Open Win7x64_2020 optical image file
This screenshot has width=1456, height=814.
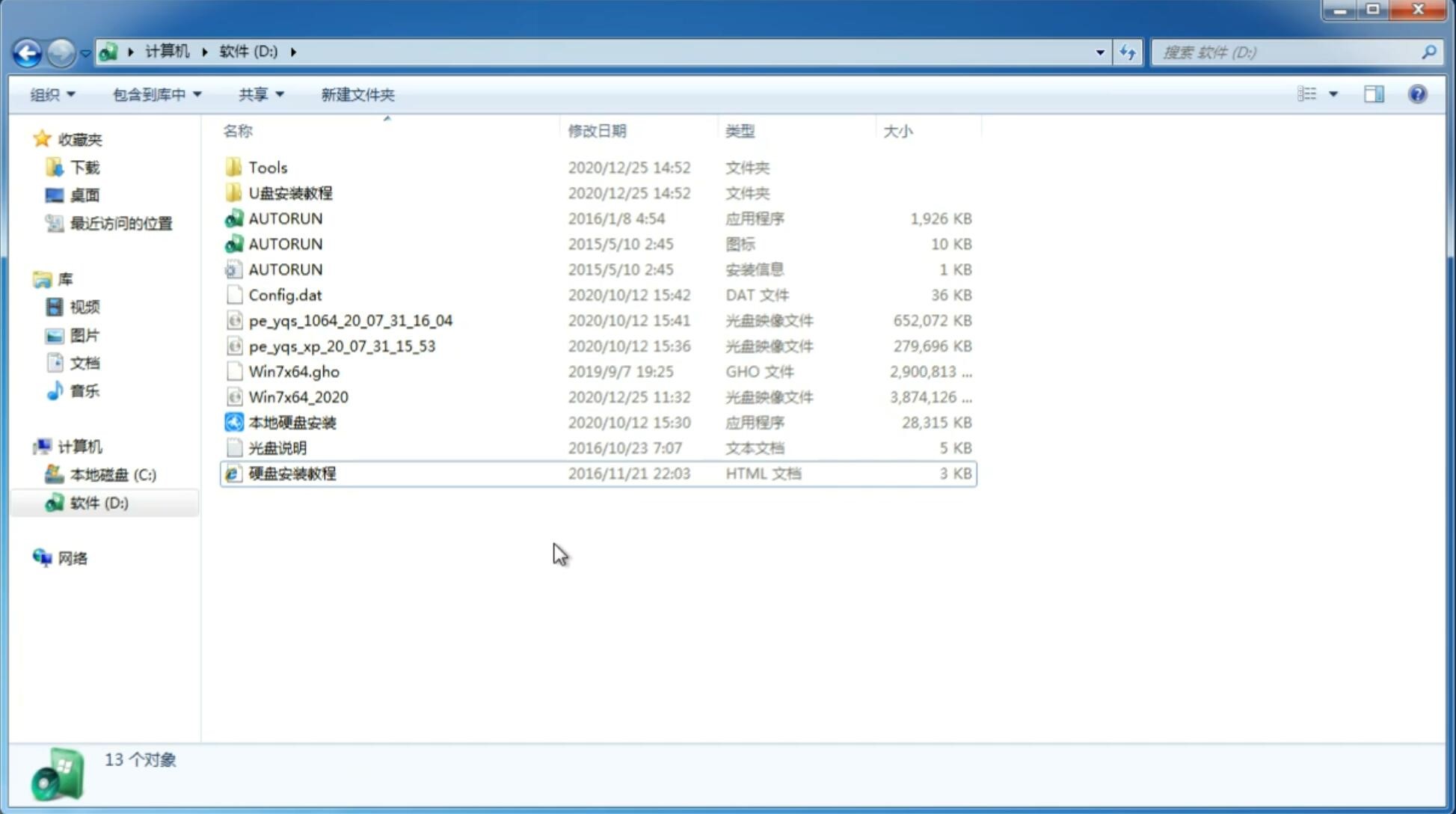(297, 396)
